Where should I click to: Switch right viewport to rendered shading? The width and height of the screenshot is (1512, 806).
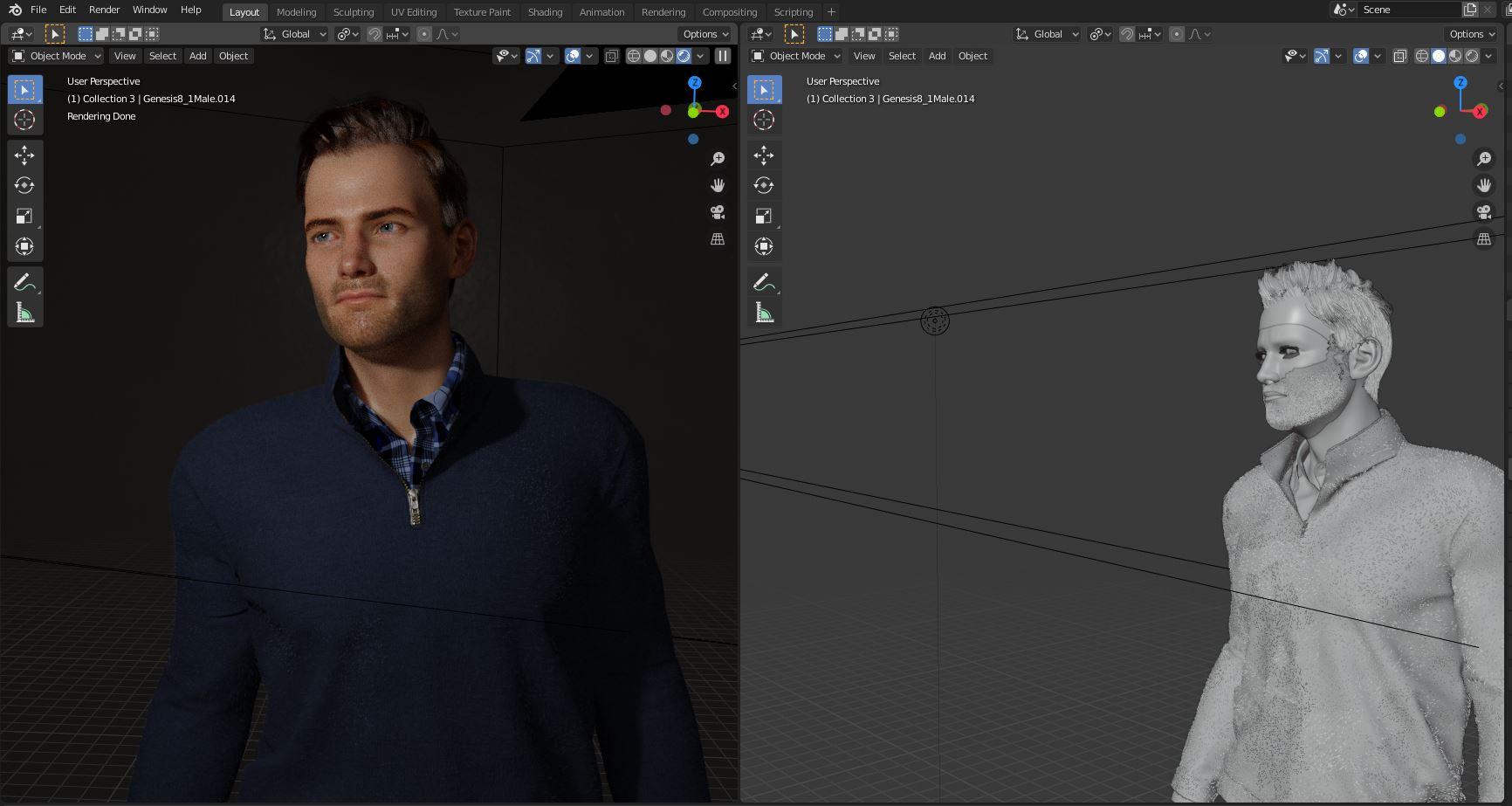click(1472, 56)
